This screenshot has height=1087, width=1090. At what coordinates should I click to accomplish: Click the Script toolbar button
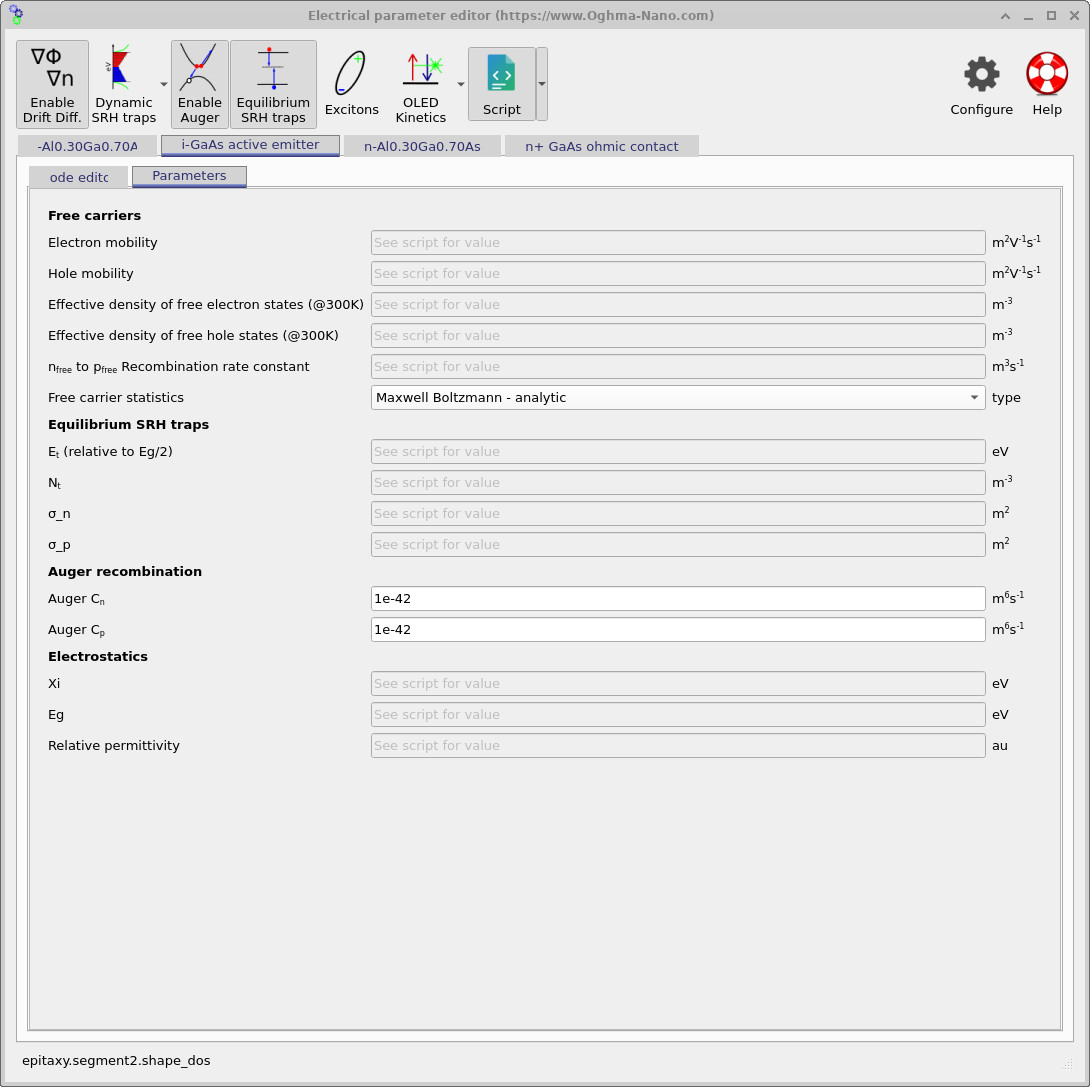coord(502,84)
